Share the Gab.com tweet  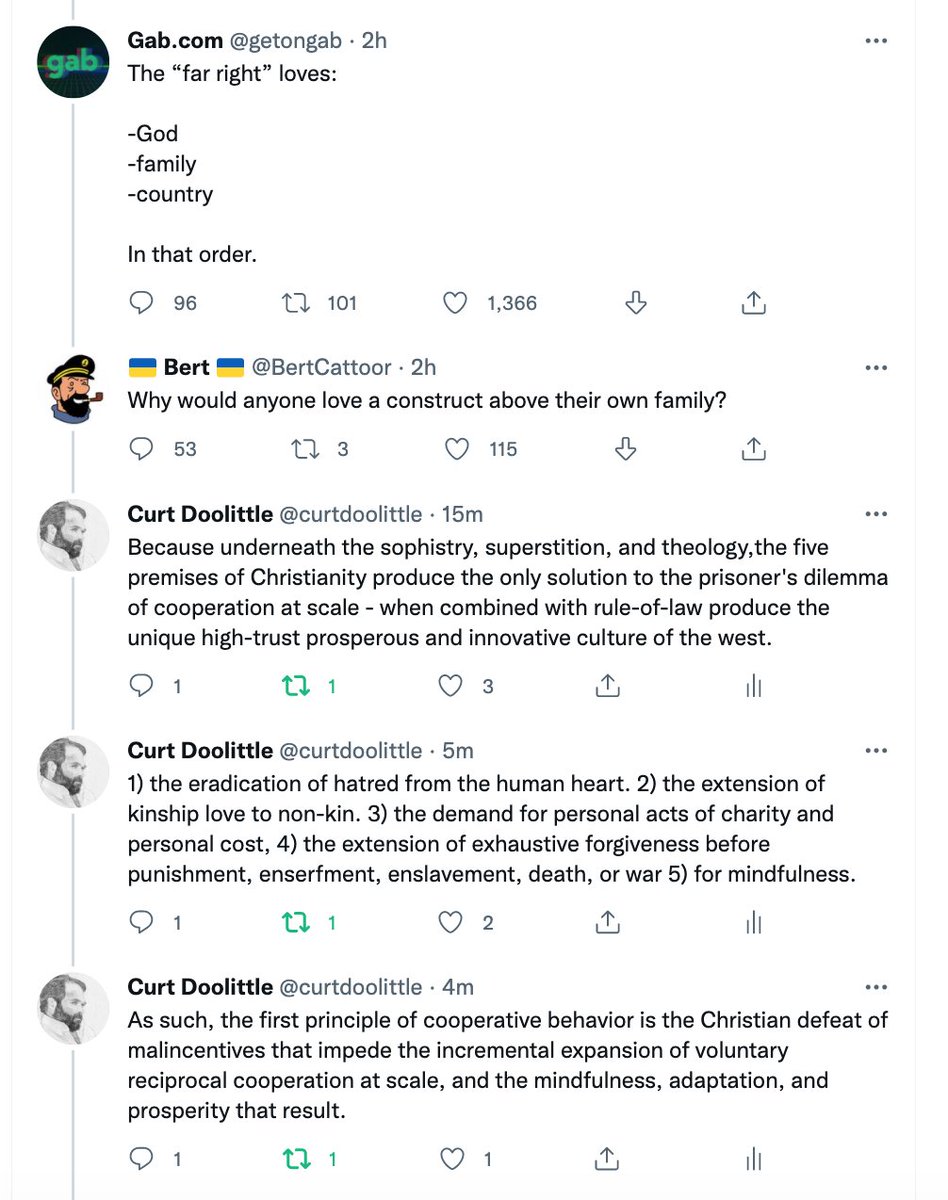click(x=755, y=302)
